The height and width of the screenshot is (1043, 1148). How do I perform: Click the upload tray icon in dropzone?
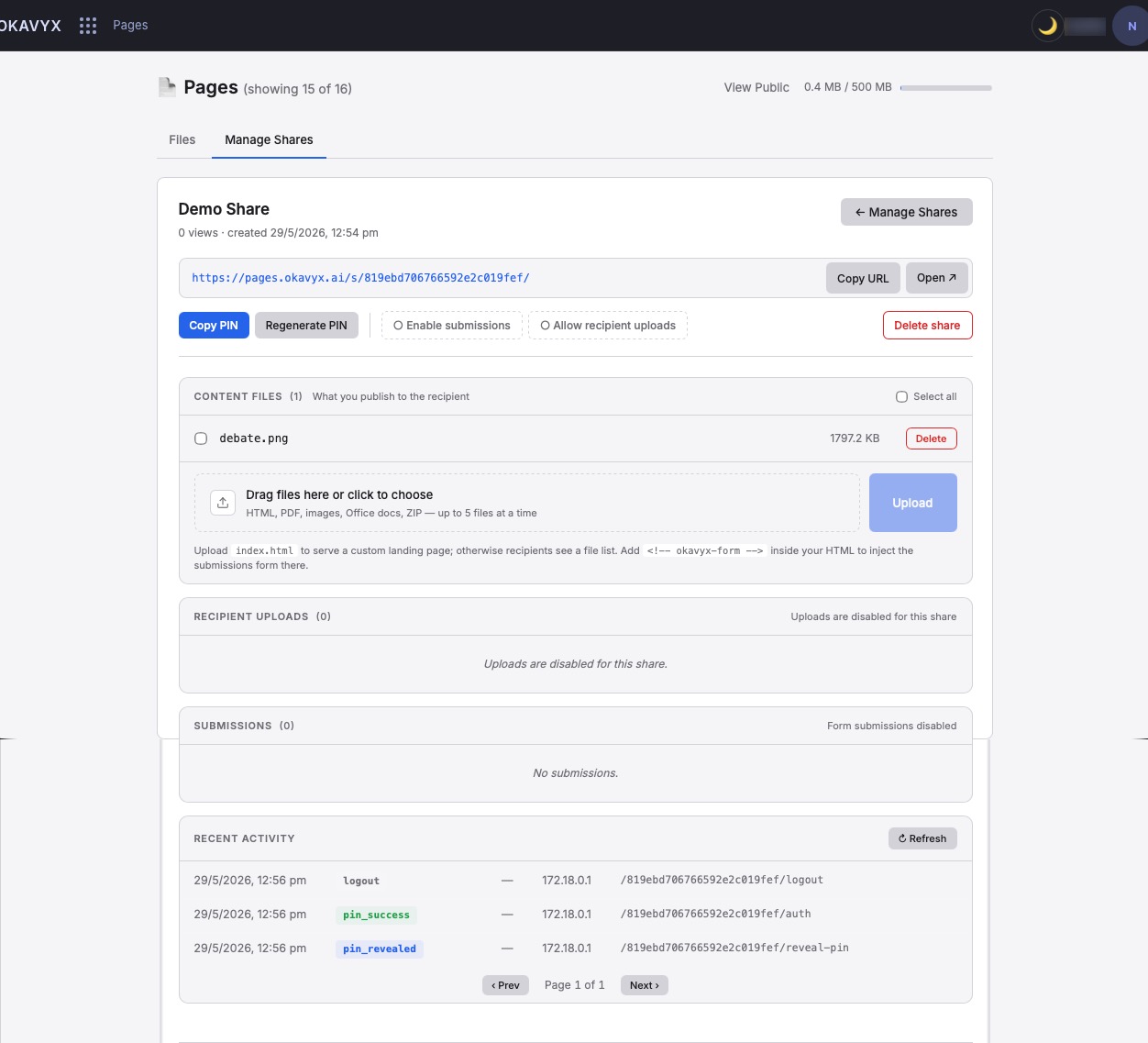[x=223, y=503]
